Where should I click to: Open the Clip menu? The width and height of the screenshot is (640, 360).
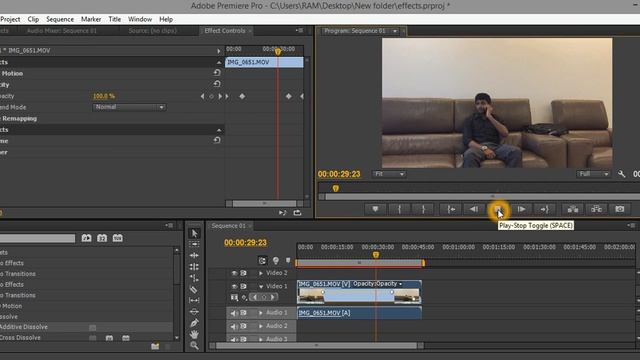[33, 19]
